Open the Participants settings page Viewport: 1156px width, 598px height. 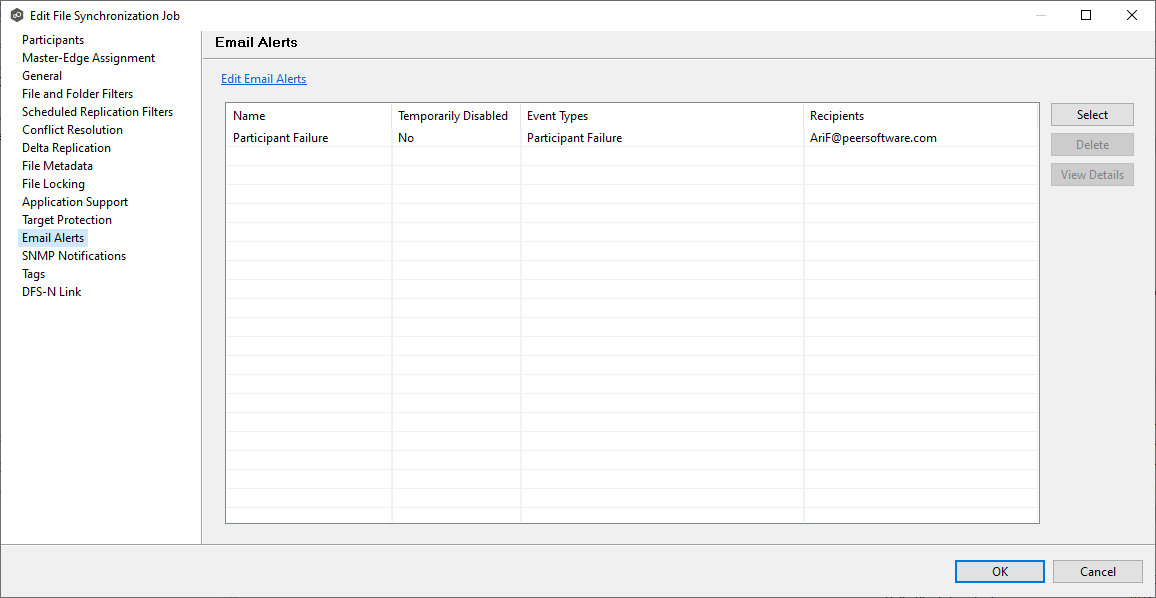(53, 40)
